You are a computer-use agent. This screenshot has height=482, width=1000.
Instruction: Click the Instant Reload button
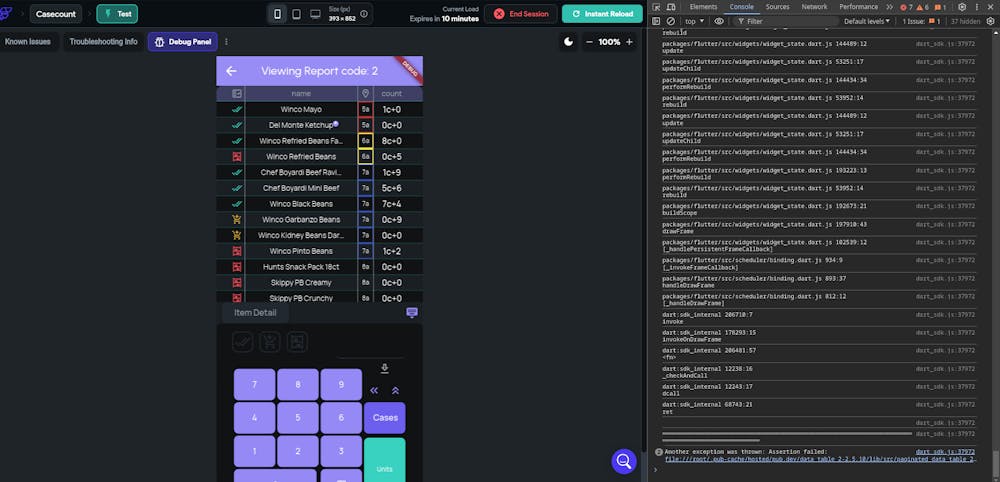pos(602,14)
